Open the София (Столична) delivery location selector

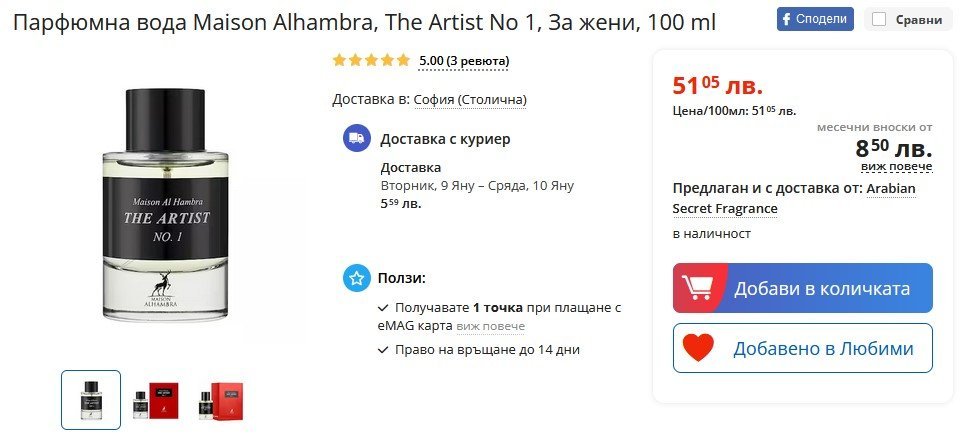tap(470, 100)
